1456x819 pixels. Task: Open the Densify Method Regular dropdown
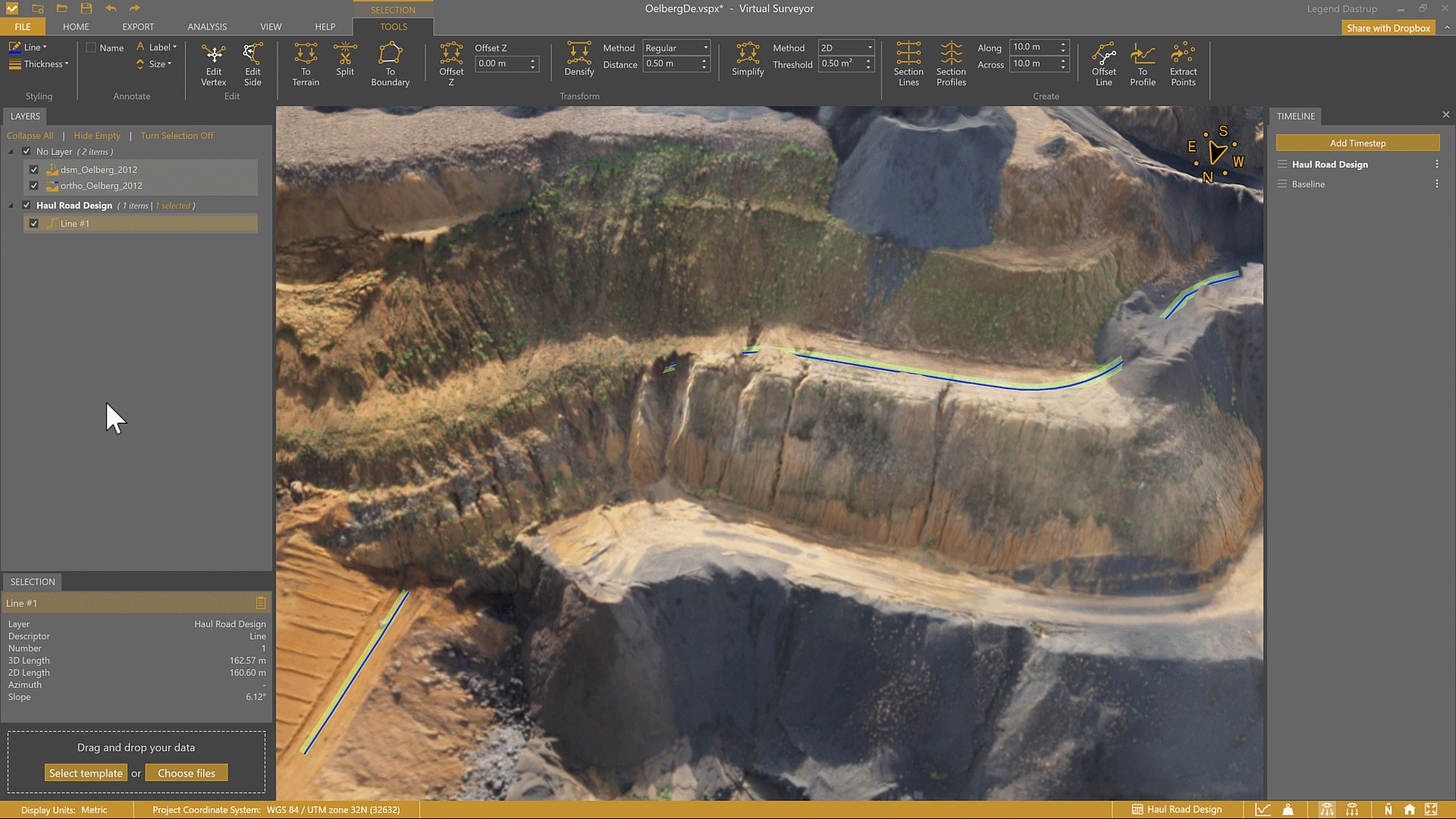pos(676,48)
